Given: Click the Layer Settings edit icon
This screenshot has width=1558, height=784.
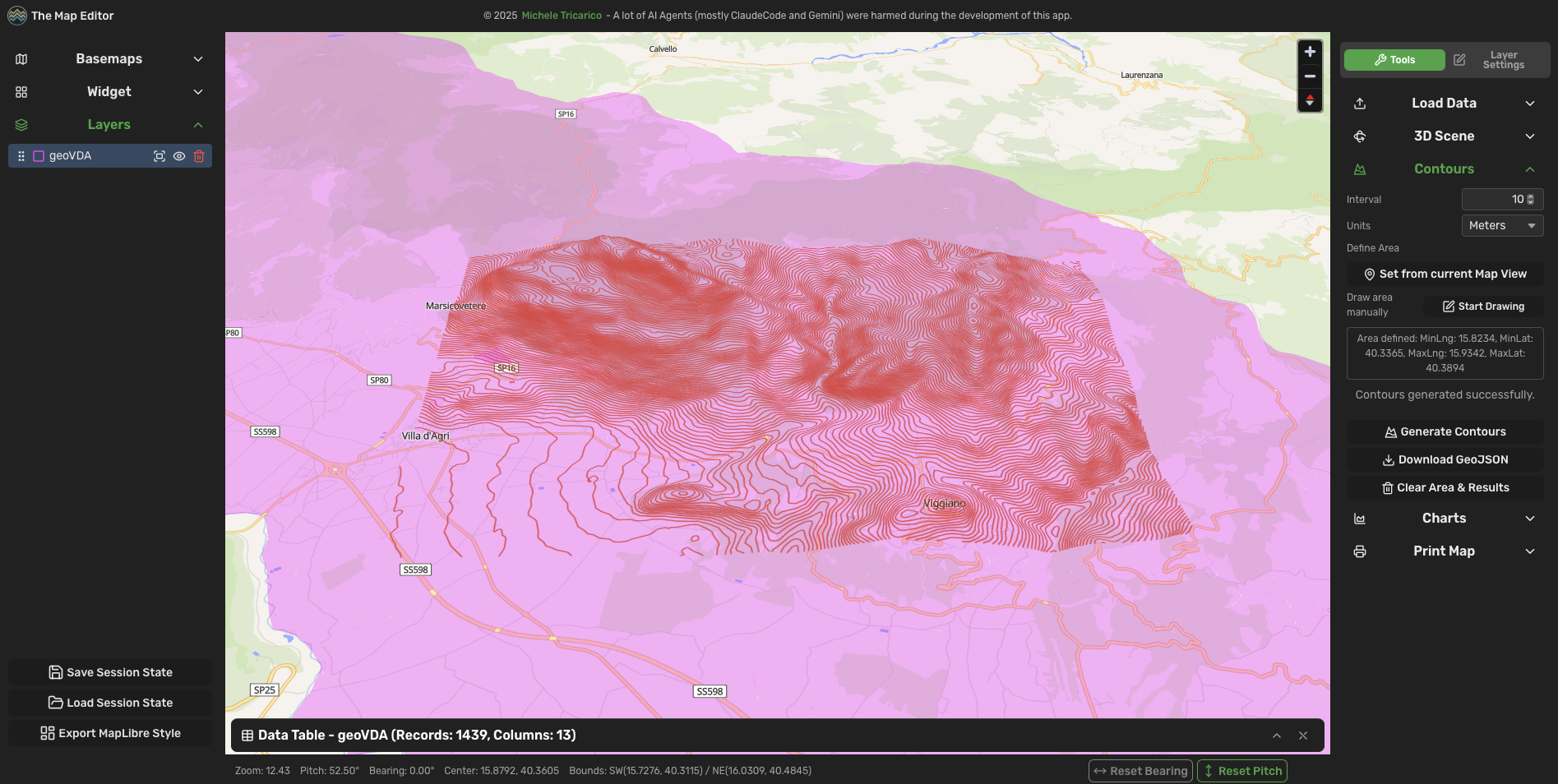Looking at the screenshot, I should click(1460, 59).
